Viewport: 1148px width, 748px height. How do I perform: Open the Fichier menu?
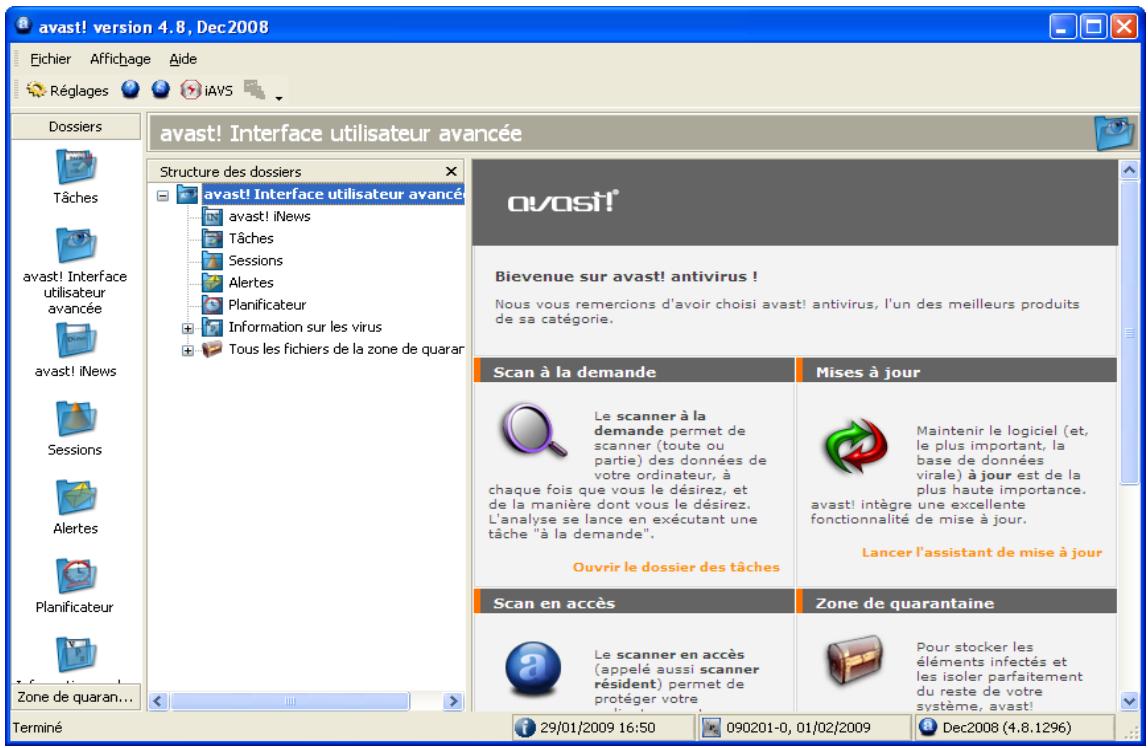click(x=51, y=59)
